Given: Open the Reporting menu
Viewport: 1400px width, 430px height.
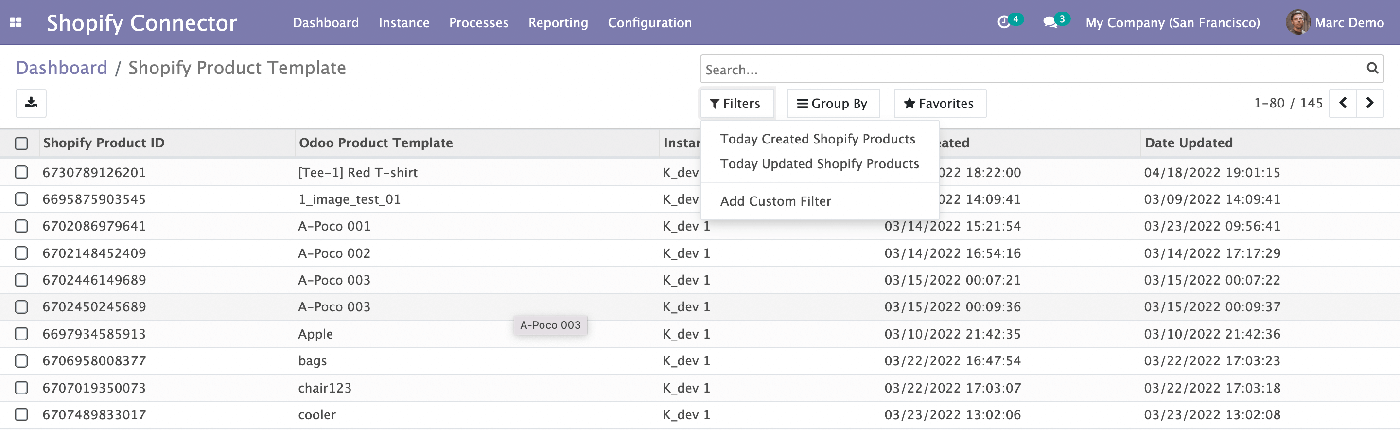Looking at the screenshot, I should [558, 22].
